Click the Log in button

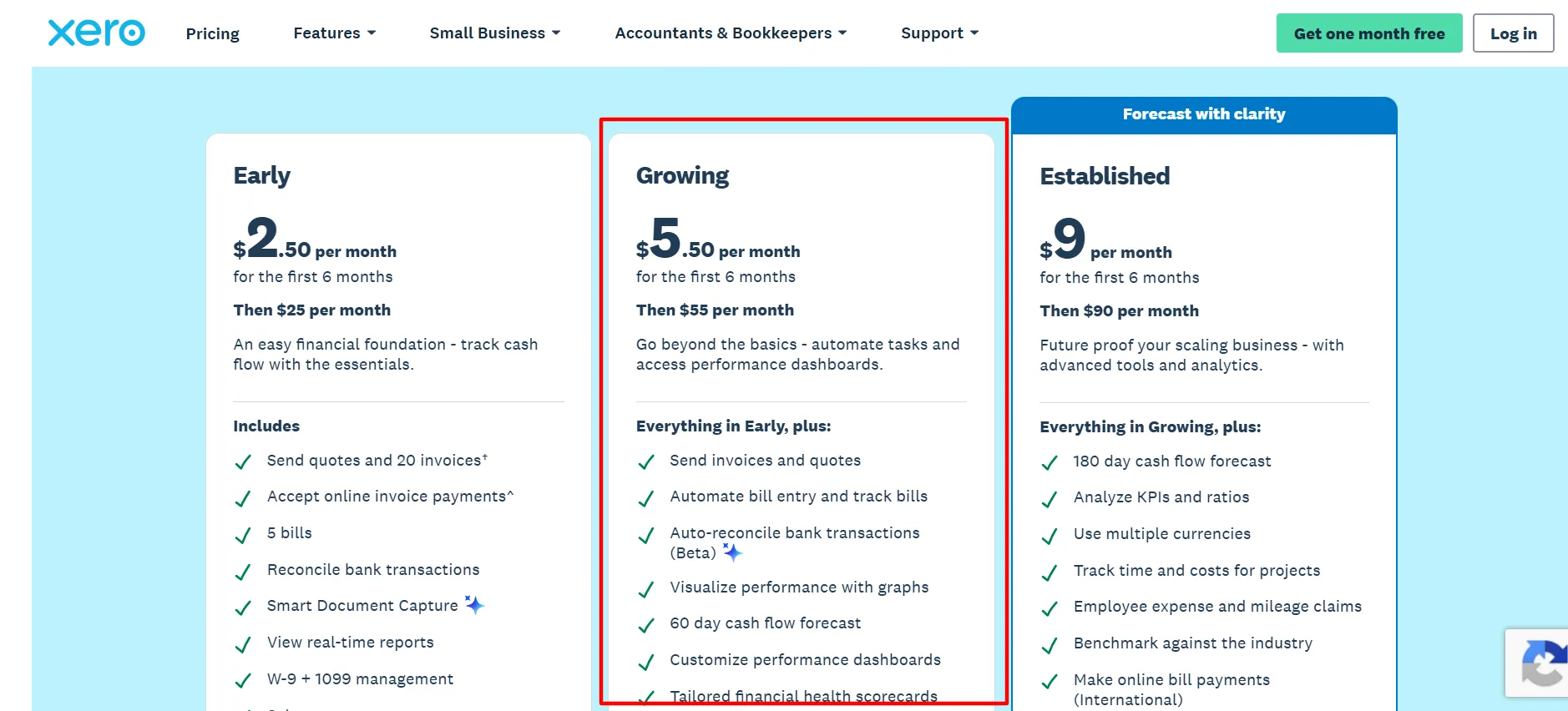(x=1513, y=33)
